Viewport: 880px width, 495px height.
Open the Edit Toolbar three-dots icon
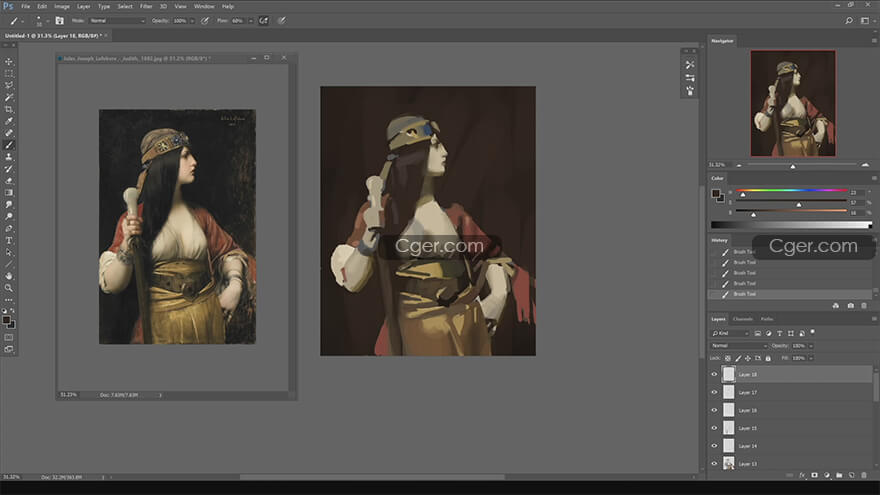tap(8, 300)
